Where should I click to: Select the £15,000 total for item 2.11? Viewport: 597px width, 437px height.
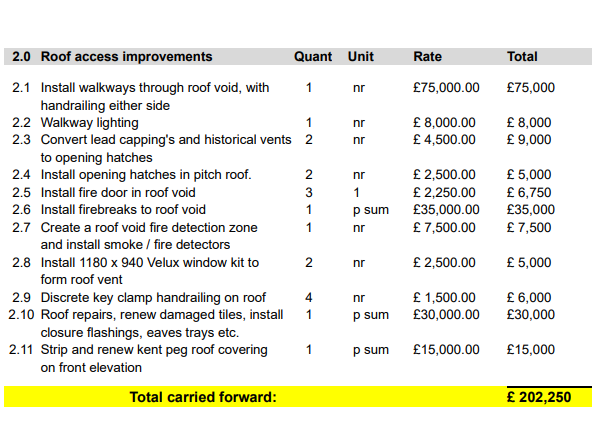click(531, 350)
